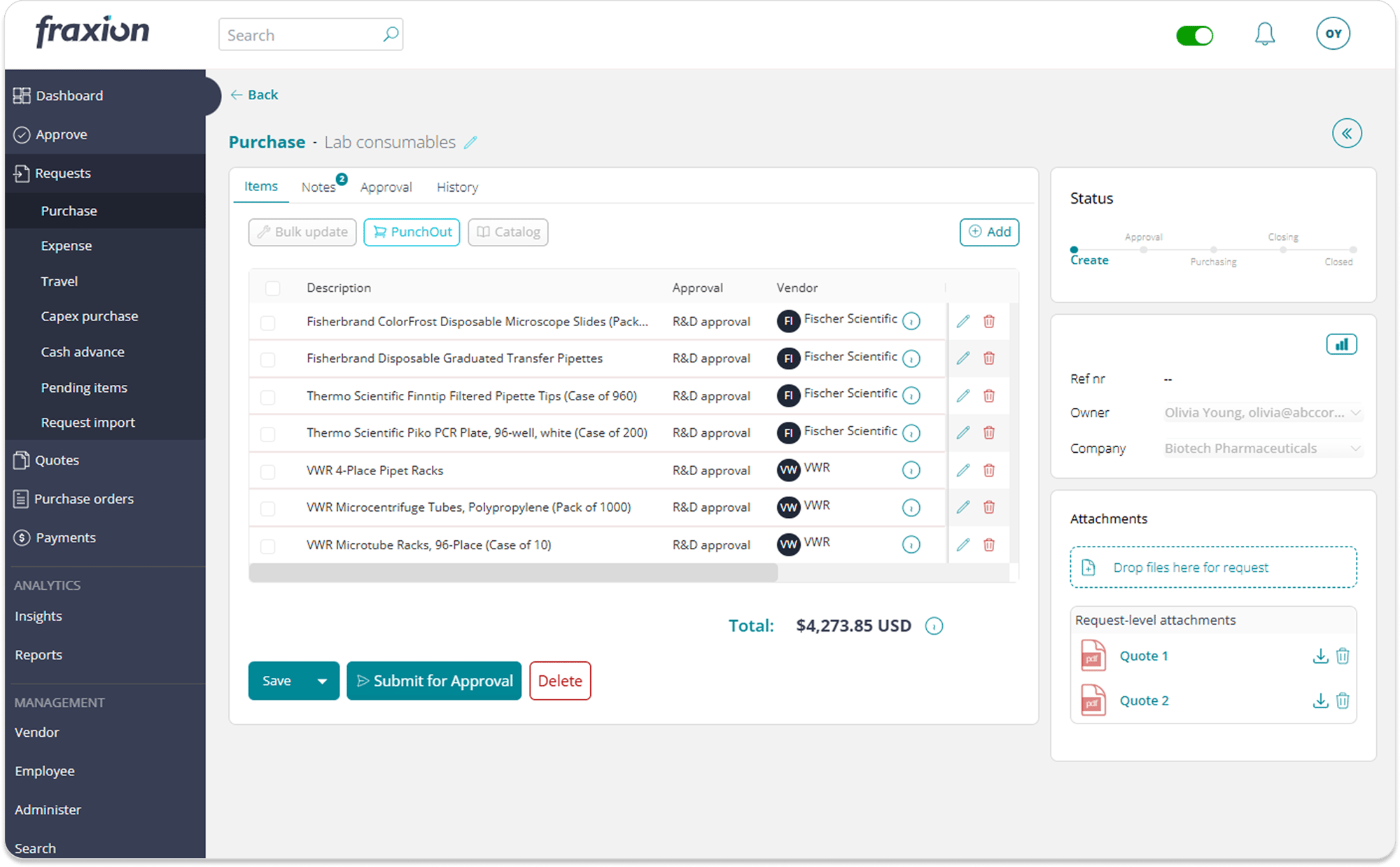The width and height of the screenshot is (1400, 867).
Task: Open the Notes tab
Action: [318, 187]
